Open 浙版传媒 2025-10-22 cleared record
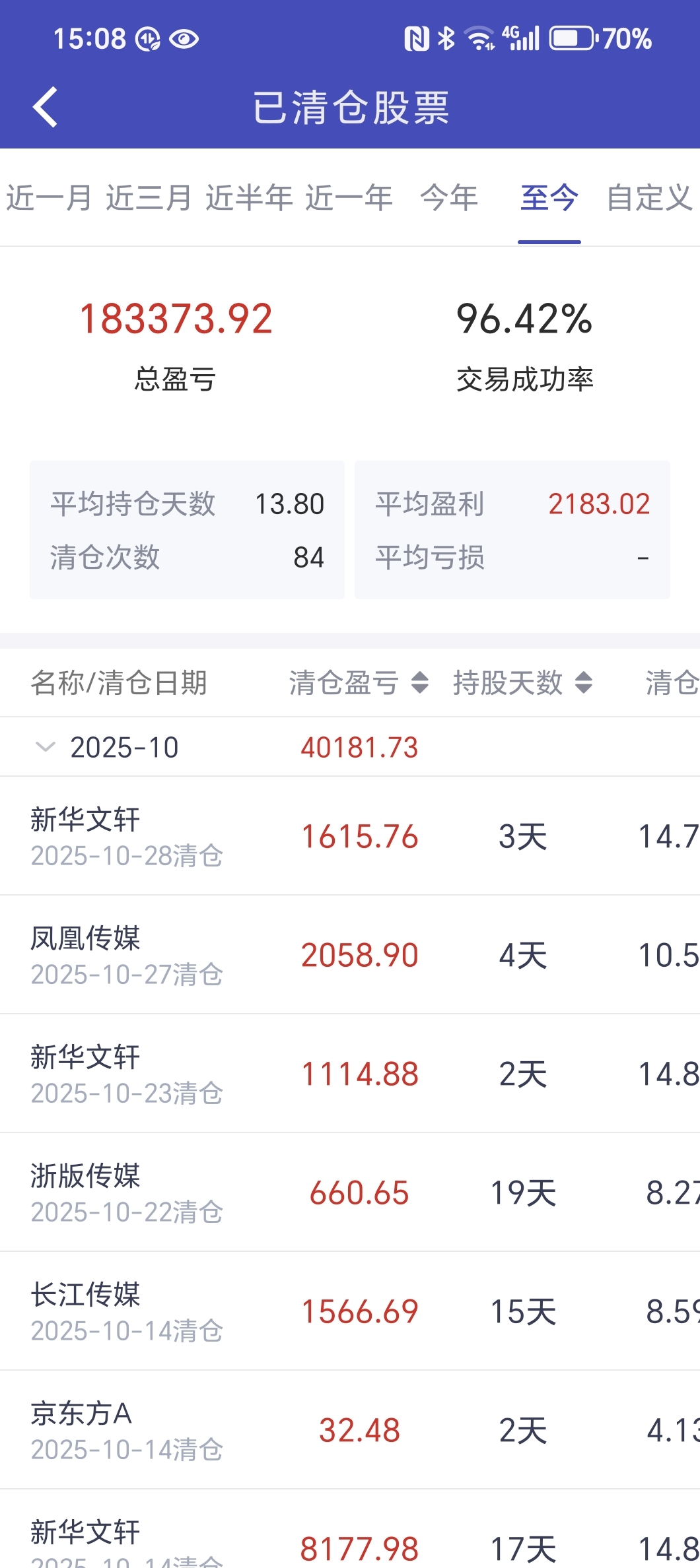Viewport: 700px width, 1568px height. (x=350, y=1192)
